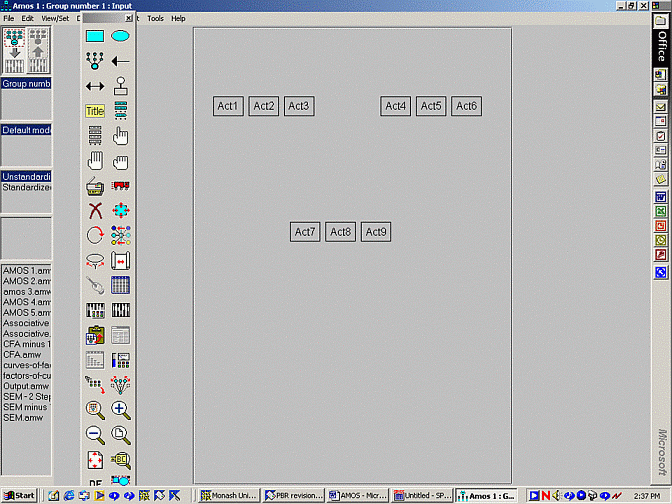This screenshot has width=672, height=504.
Task: Pick the double-headed covariance arrow tool
Action: [x=95, y=86]
